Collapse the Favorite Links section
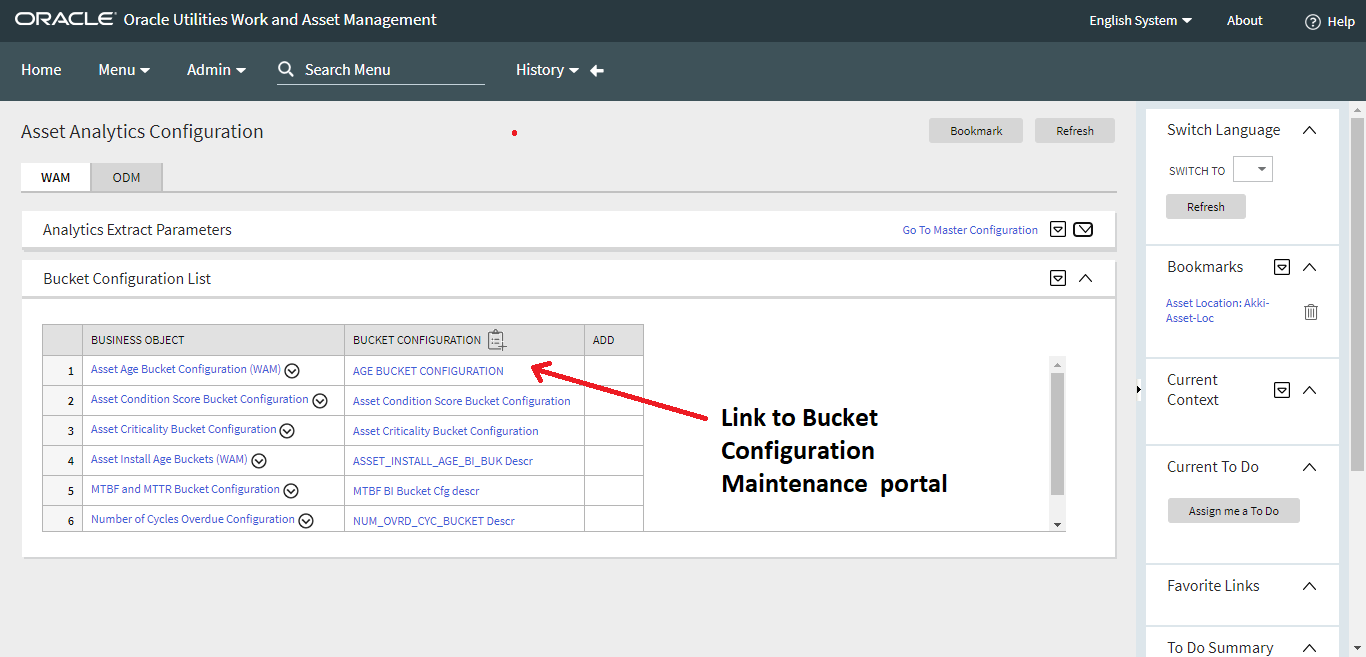The height and width of the screenshot is (657, 1366). coord(1310,586)
